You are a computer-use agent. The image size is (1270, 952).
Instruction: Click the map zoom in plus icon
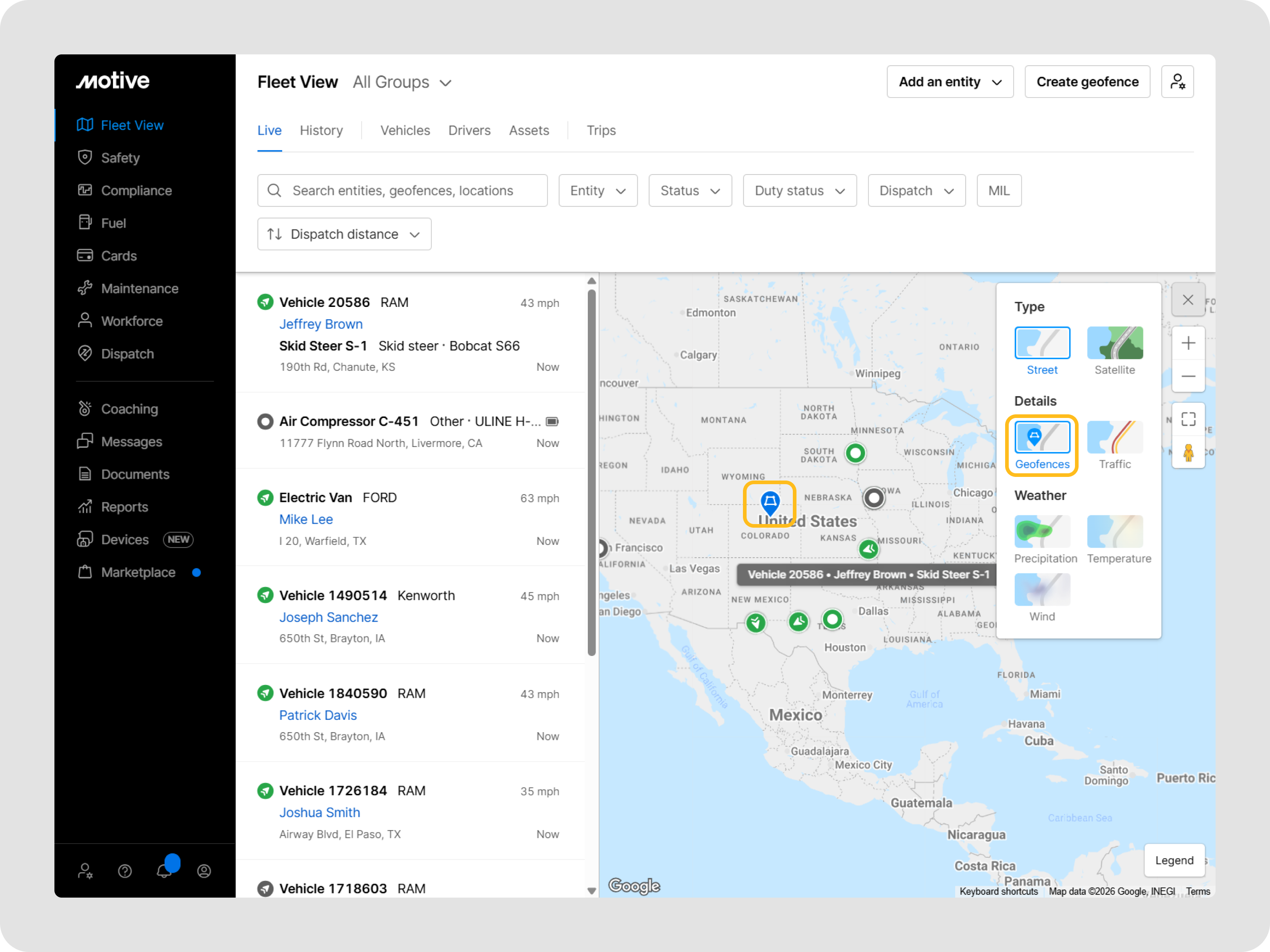[1188, 343]
